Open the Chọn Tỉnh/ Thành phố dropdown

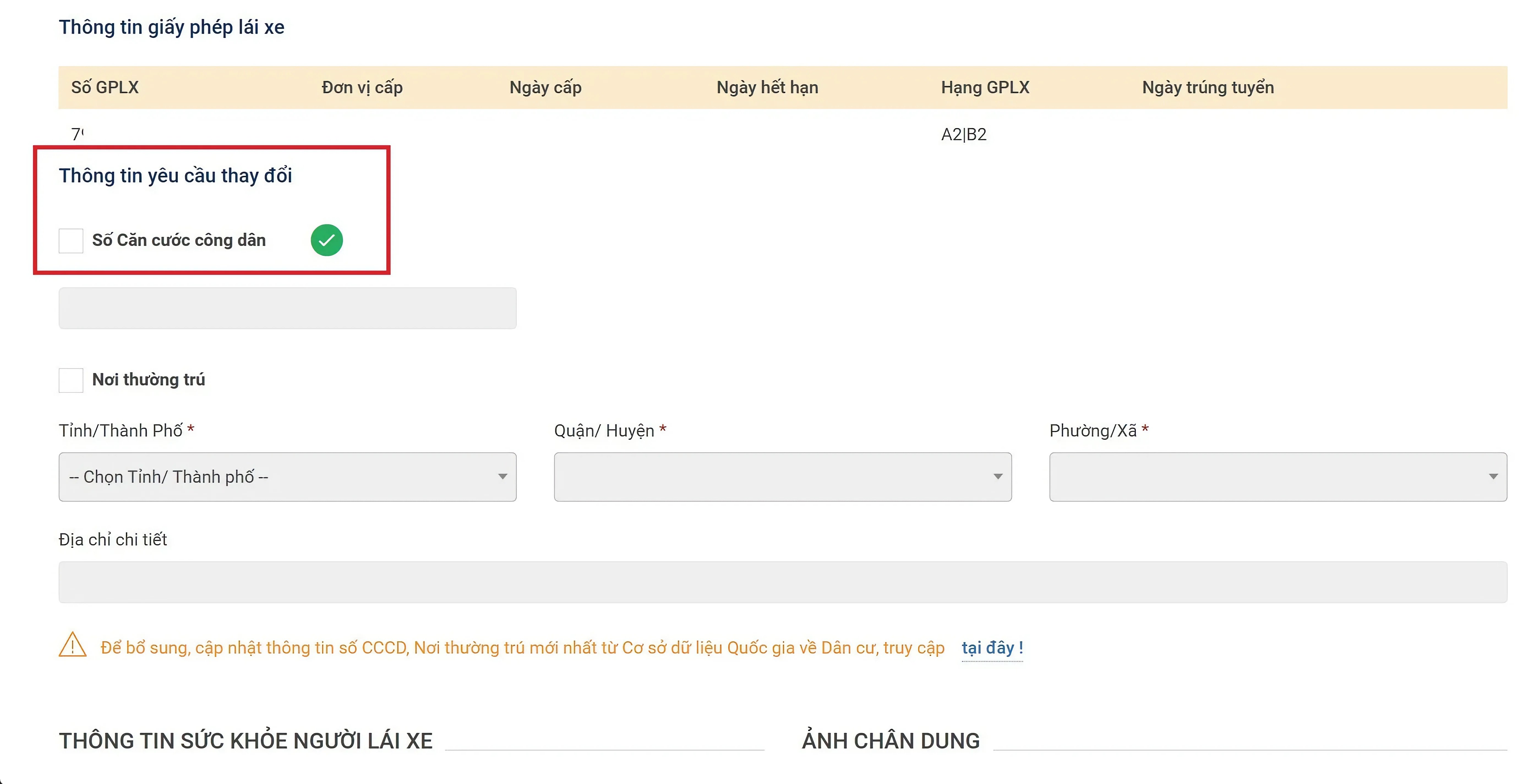click(287, 477)
